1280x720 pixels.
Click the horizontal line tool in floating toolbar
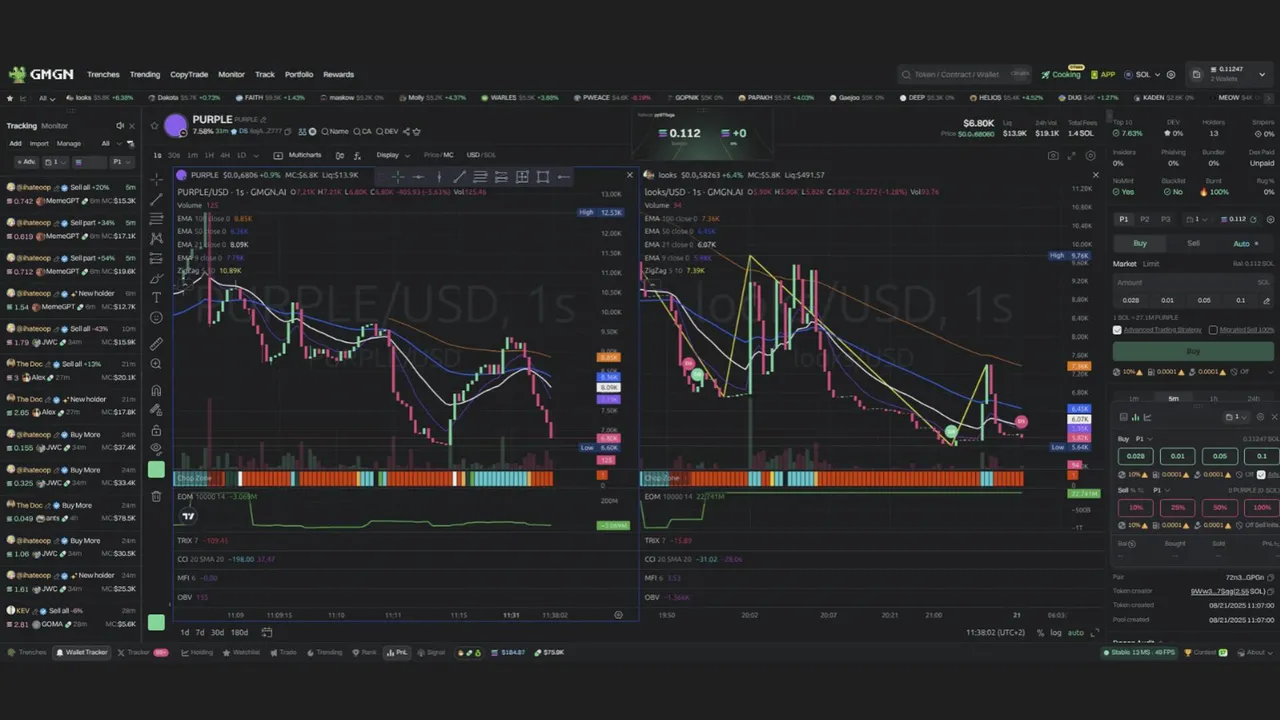click(x=418, y=177)
